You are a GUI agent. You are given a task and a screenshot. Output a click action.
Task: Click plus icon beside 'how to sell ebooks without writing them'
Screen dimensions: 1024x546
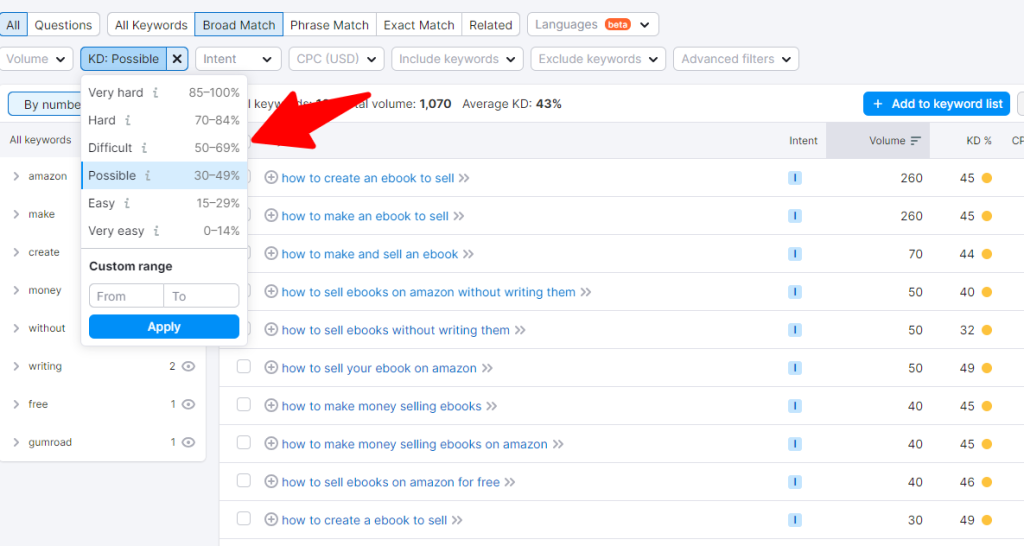click(x=271, y=329)
